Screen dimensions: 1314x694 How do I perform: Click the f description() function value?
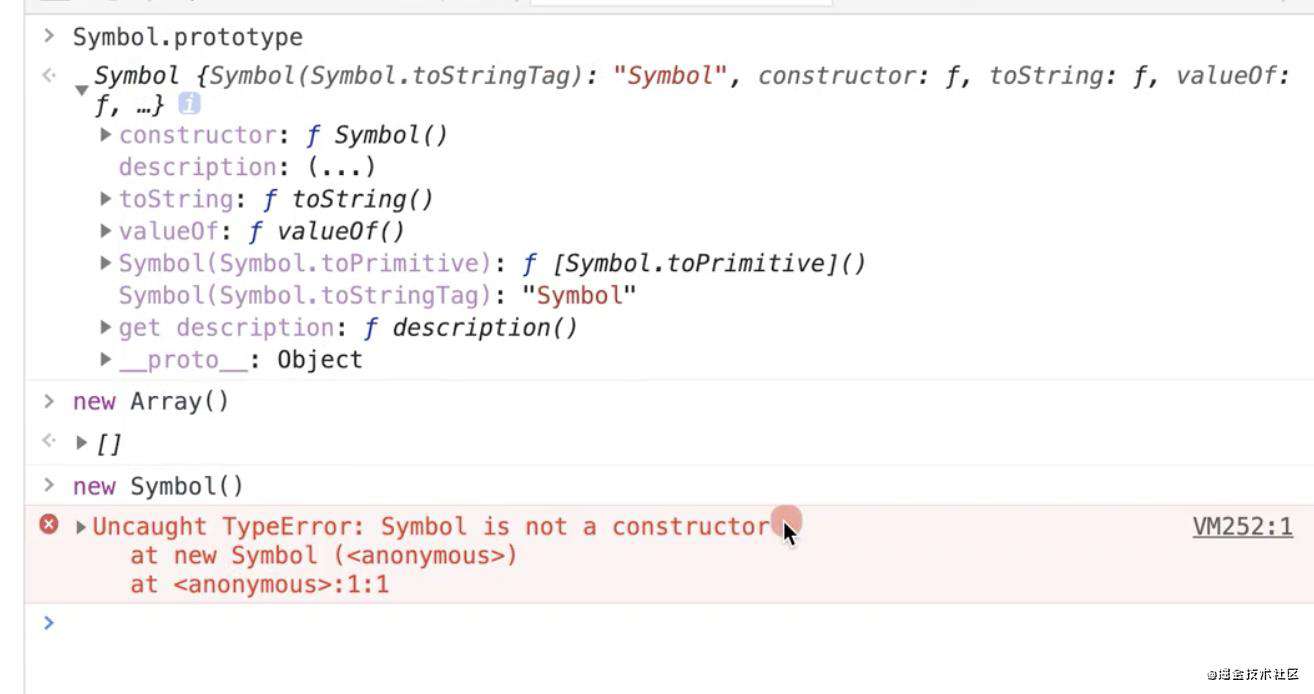click(470, 327)
